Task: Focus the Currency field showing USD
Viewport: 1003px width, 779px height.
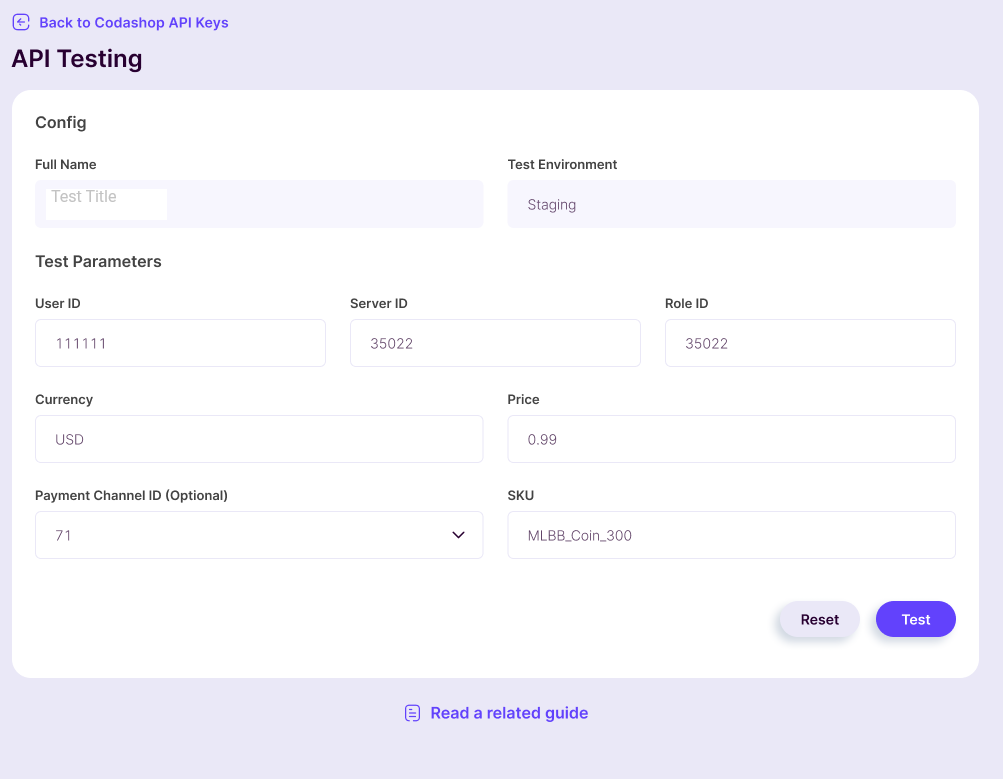Action: point(259,439)
